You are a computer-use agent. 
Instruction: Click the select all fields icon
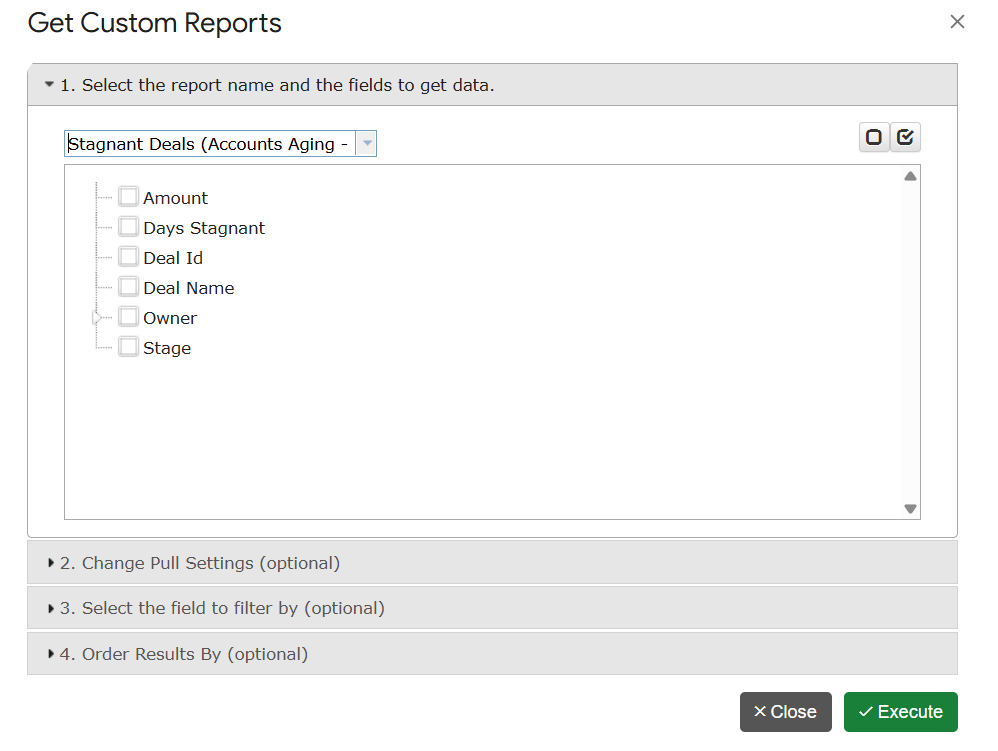[x=905, y=138]
